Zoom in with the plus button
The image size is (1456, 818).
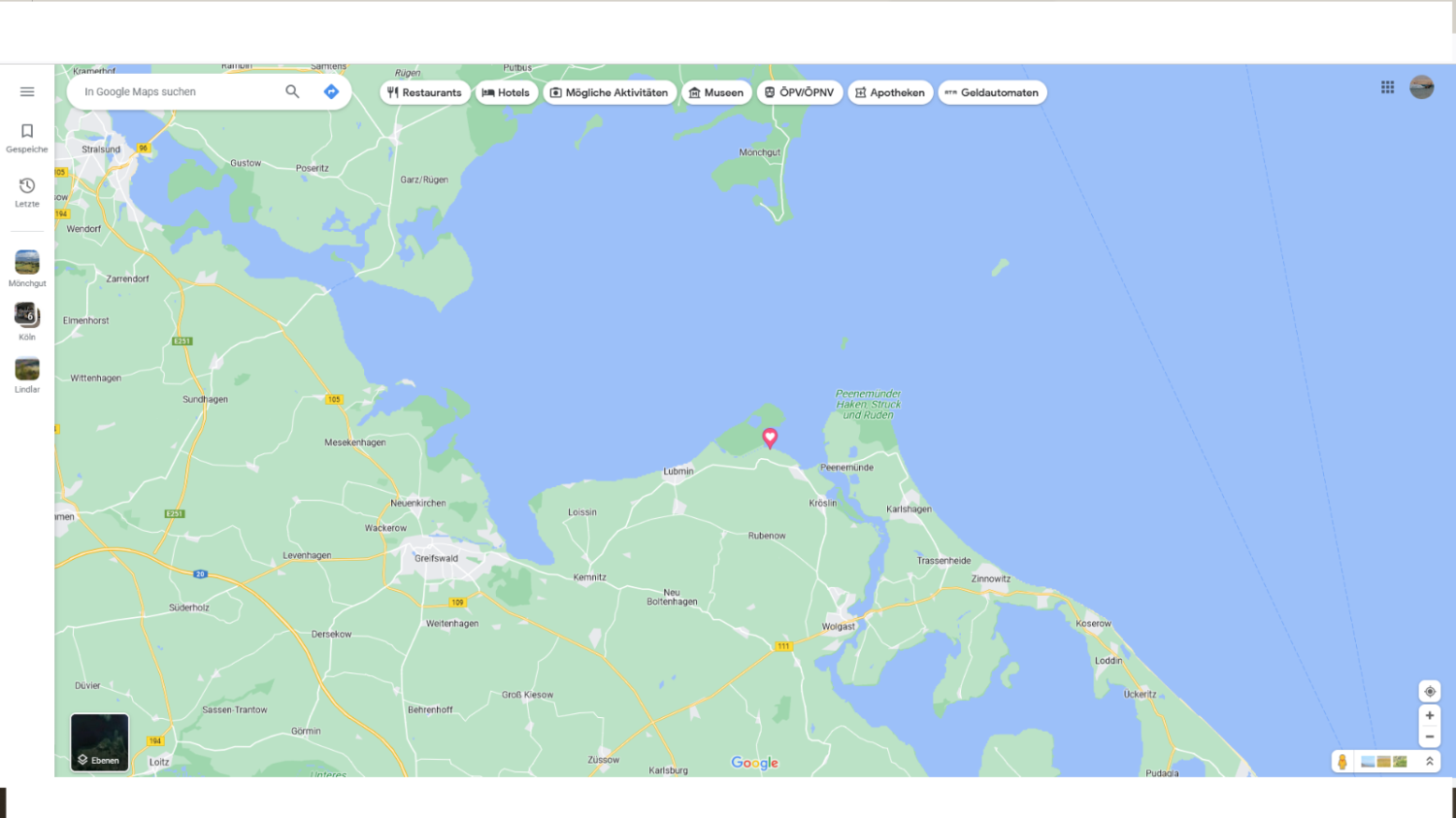pos(1429,715)
